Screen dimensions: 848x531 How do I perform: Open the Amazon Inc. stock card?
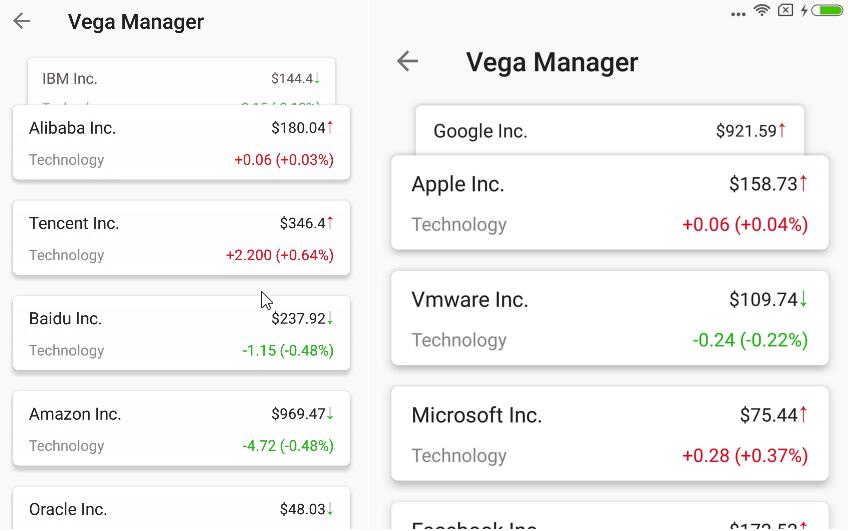tap(181, 428)
